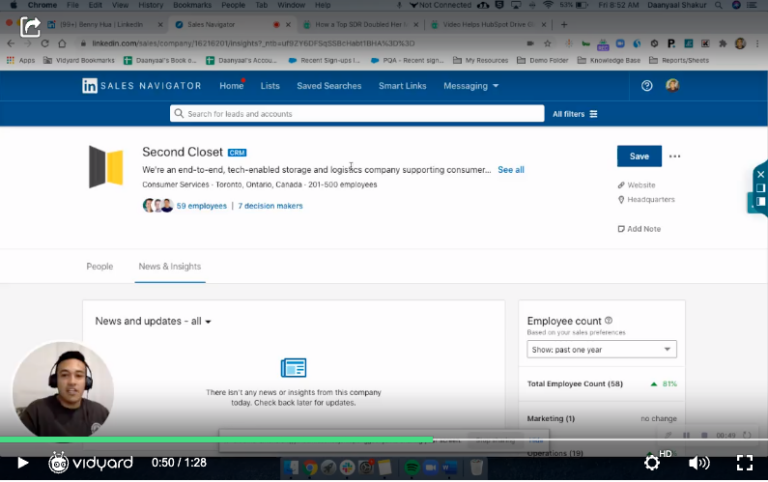
Task: Open Vidyard video settings gear
Action: [651, 463]
